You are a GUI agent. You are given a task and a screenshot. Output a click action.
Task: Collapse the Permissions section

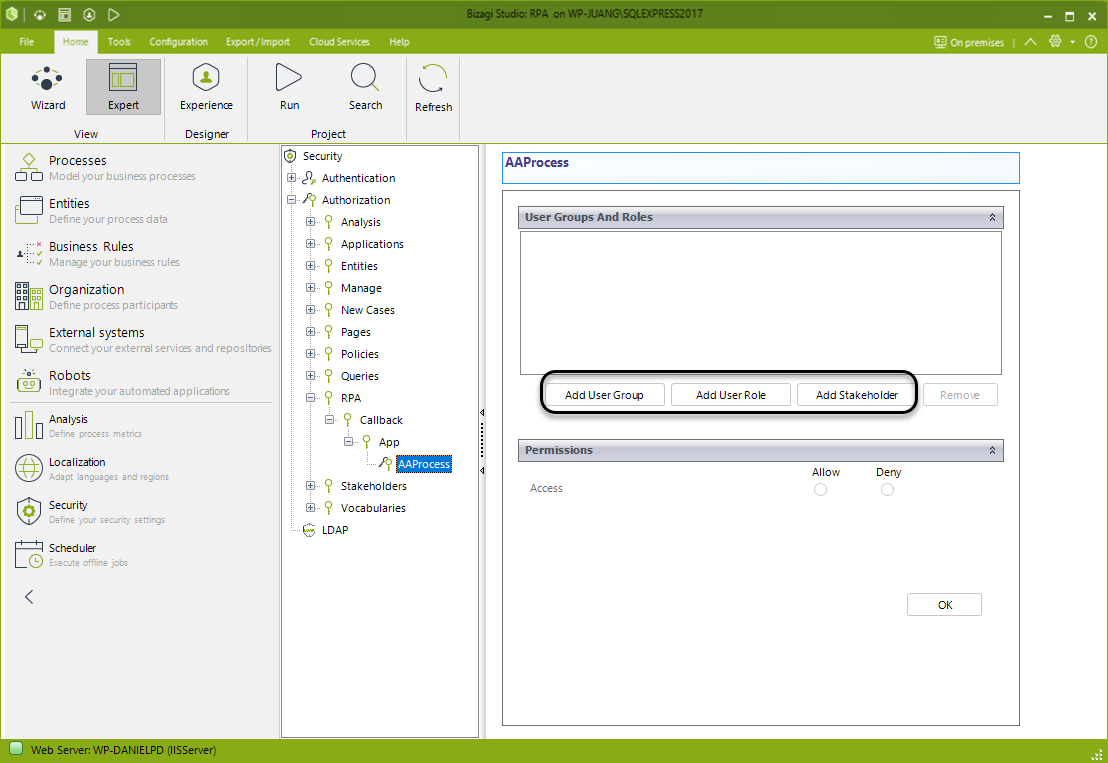pos(992,451)
